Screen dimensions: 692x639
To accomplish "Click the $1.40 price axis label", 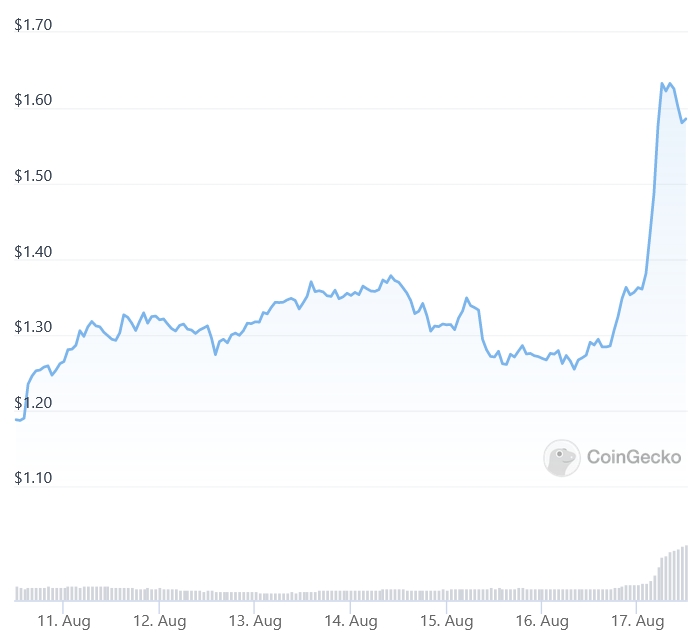I will click(x=33, y=252).
